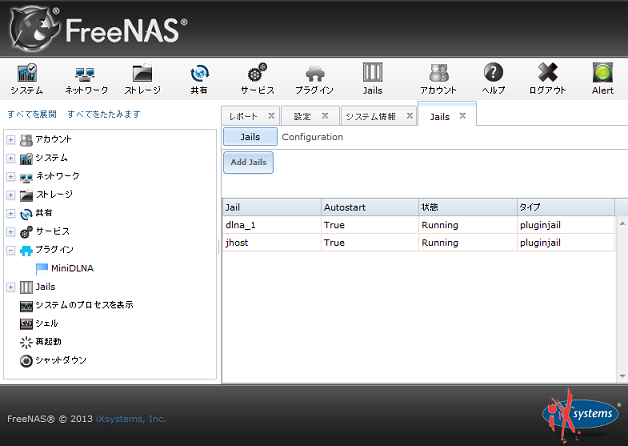Open the ヘルプ question mark icon
628x446 pixels.
(493, 79)
